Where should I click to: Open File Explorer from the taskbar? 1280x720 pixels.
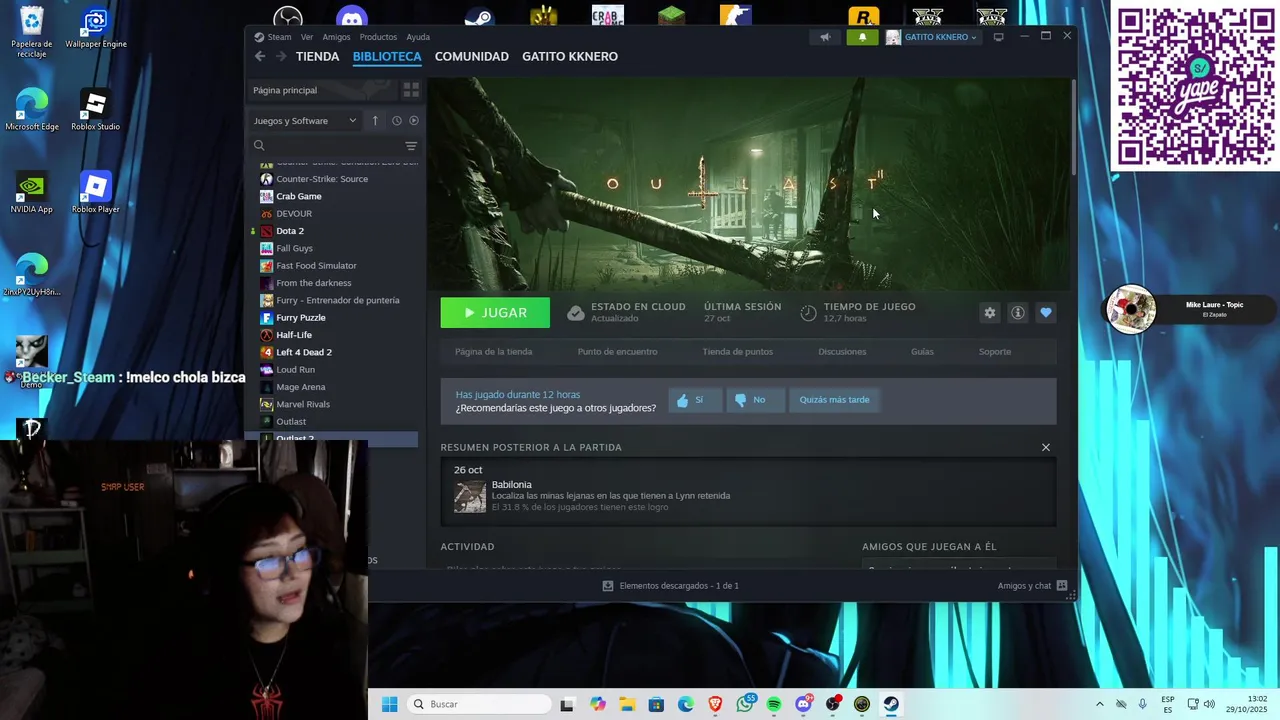coord(627,704)
